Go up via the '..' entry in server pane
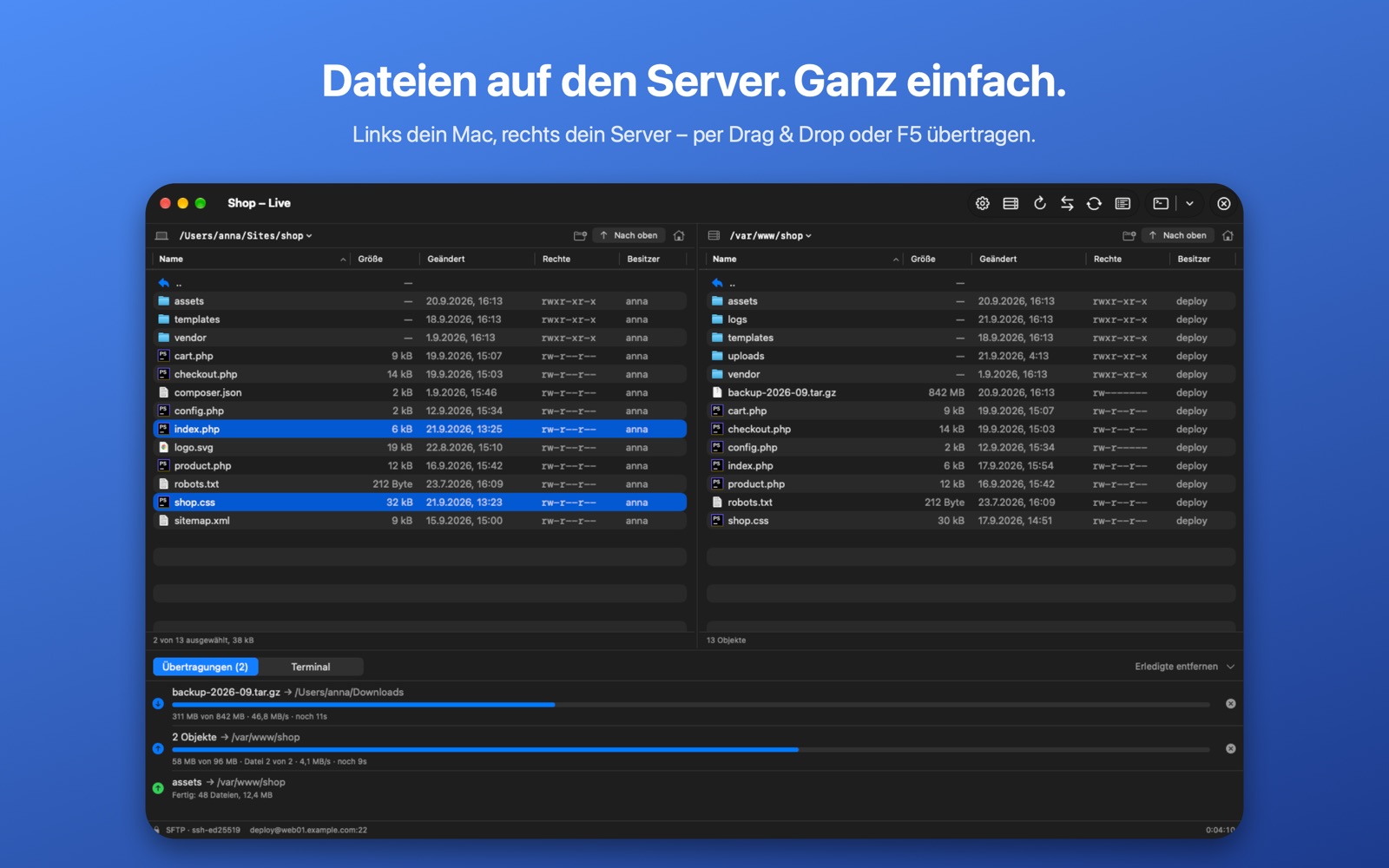The width and height of the screenshot is (1389, 868). [x=971, y=283]
